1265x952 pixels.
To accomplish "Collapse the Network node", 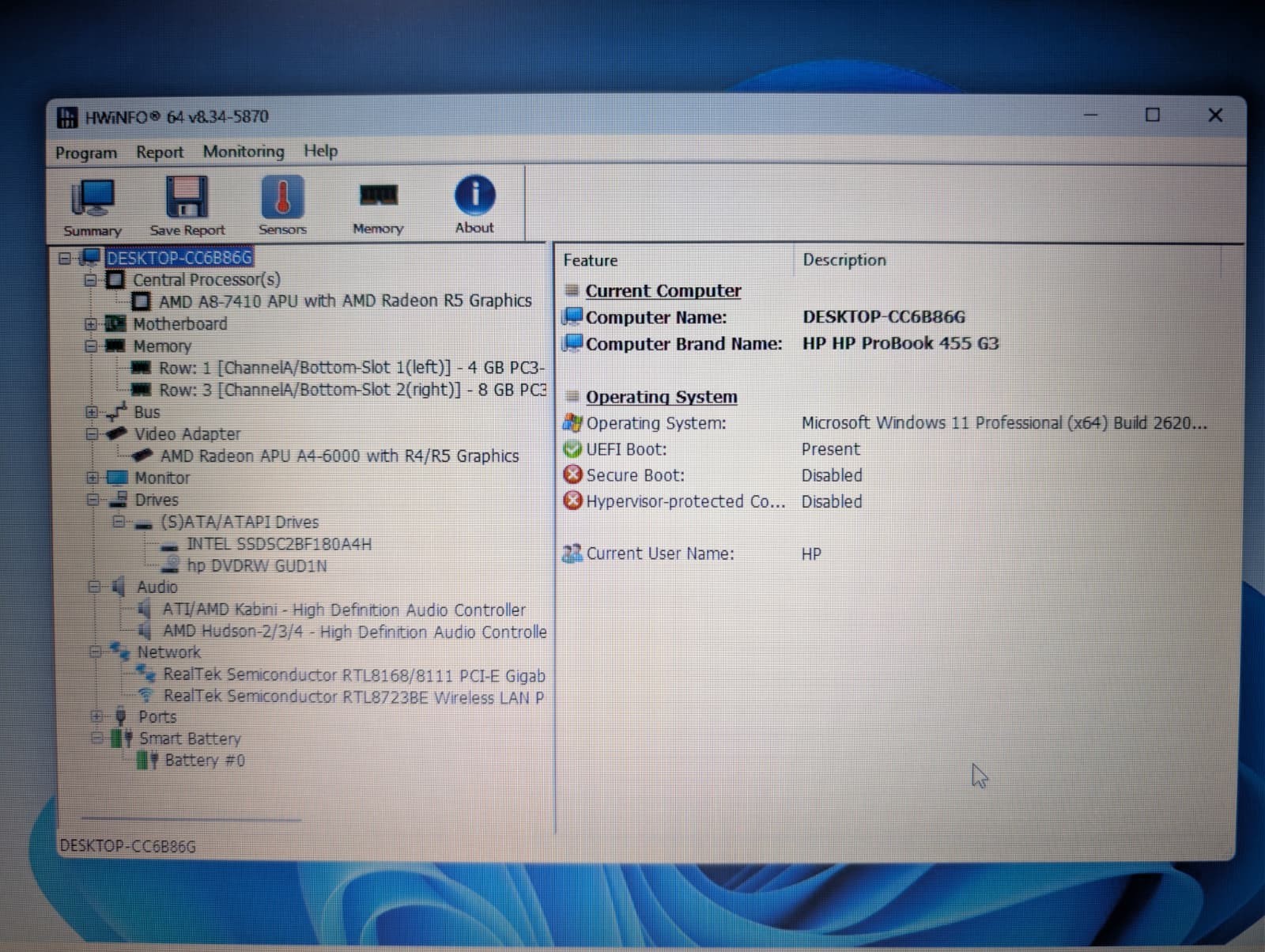I will [x=95, y=652].
